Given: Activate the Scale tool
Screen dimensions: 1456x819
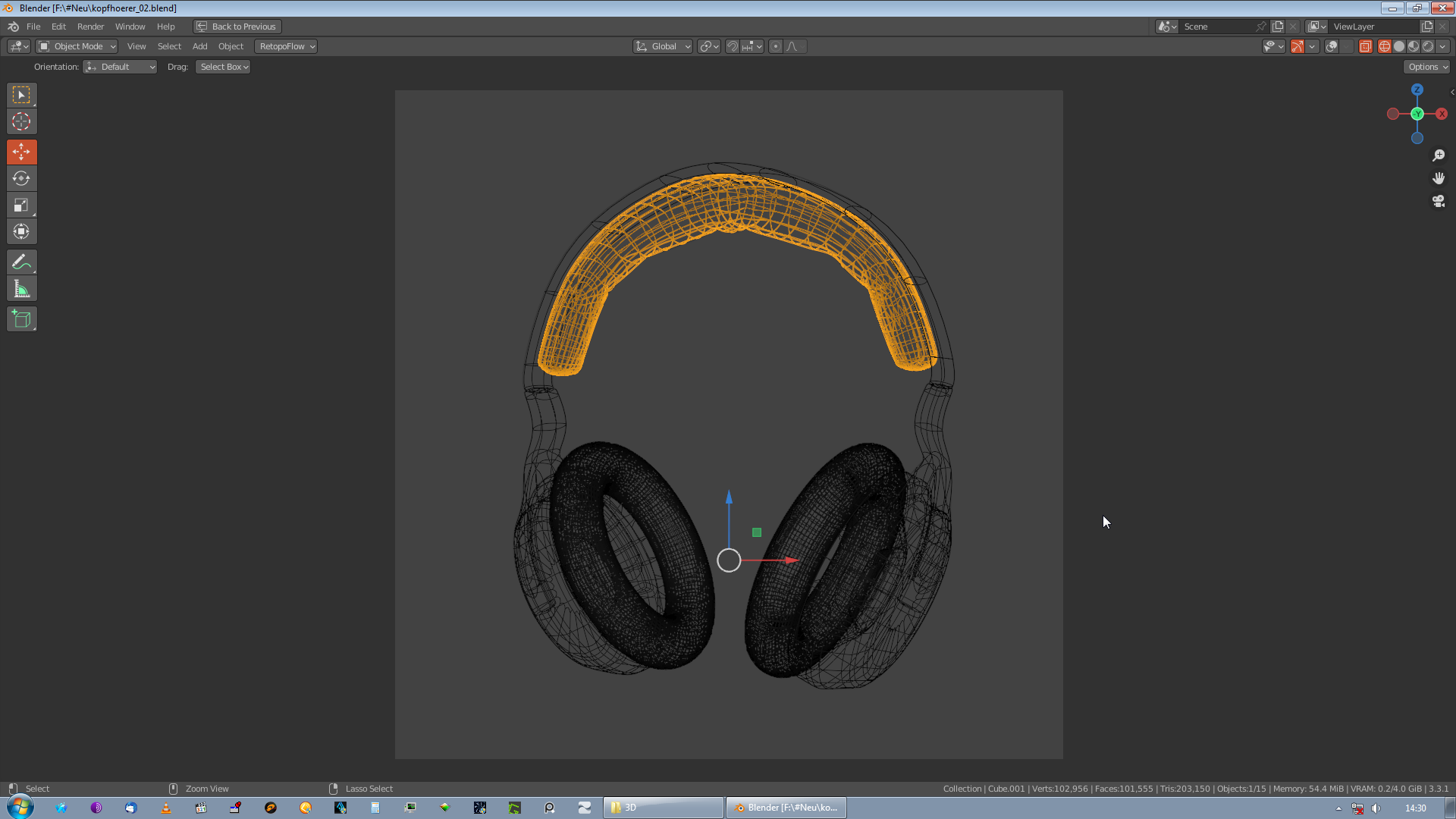Looking at the screenshot, I should tap(21, 205).
